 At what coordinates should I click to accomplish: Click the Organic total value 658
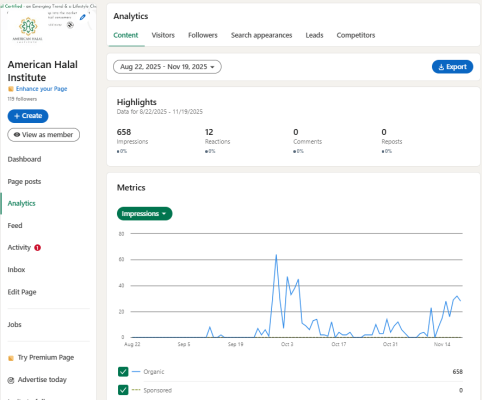pyautogui.click(x=458, y=372)
